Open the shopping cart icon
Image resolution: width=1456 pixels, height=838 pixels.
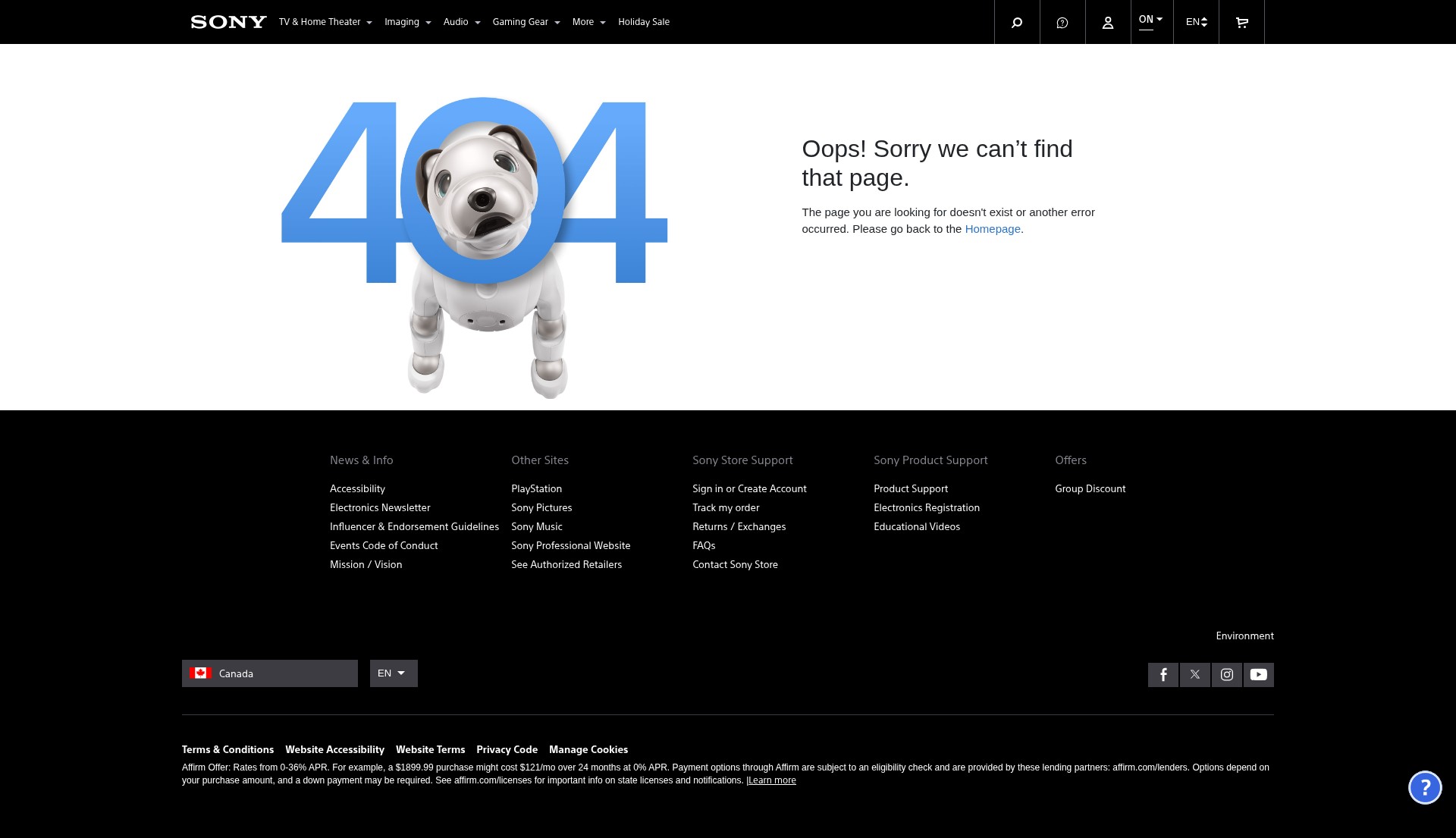pyautogui.click(x=1241, y=22)
